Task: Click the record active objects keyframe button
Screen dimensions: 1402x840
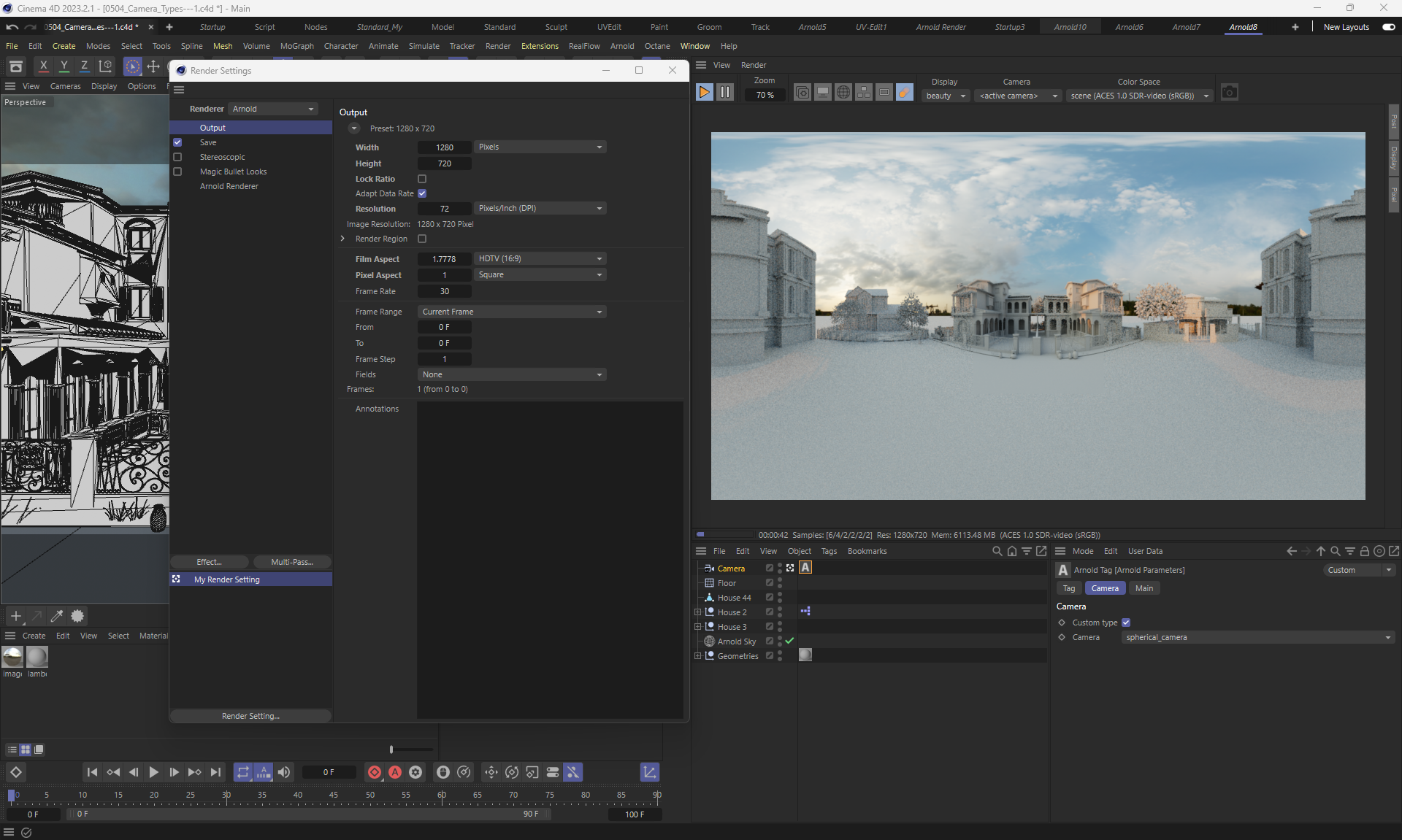Action: (x=375, y=772)
